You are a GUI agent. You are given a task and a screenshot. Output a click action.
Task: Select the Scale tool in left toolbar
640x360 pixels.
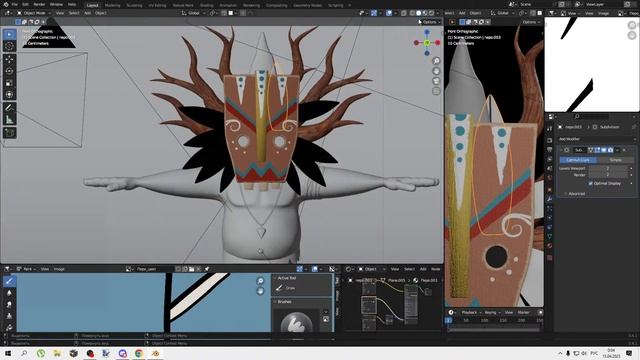(x=9, y=83)
